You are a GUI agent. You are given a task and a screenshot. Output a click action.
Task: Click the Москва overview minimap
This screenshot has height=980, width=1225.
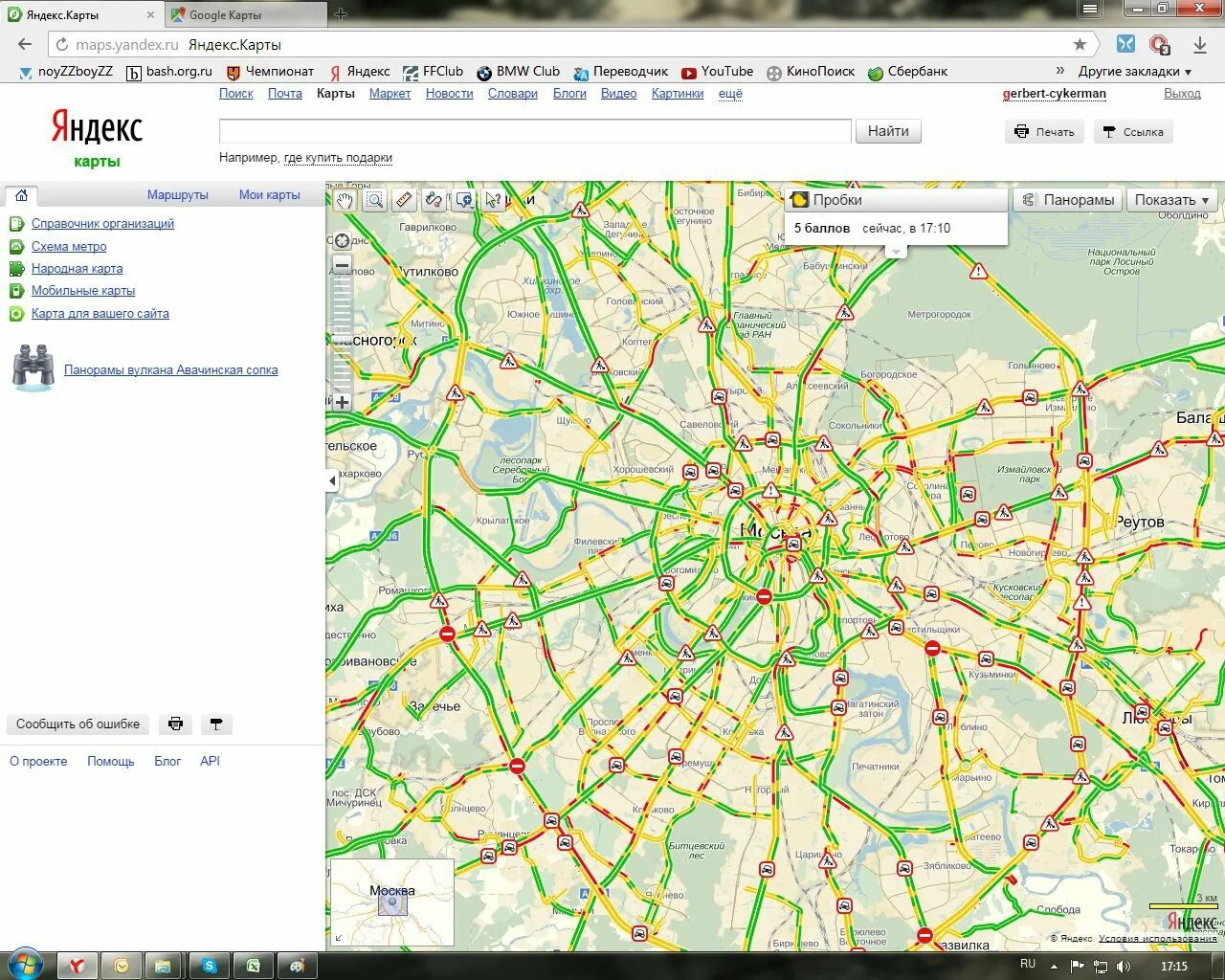pyautogui.click(x=392, y=903)
